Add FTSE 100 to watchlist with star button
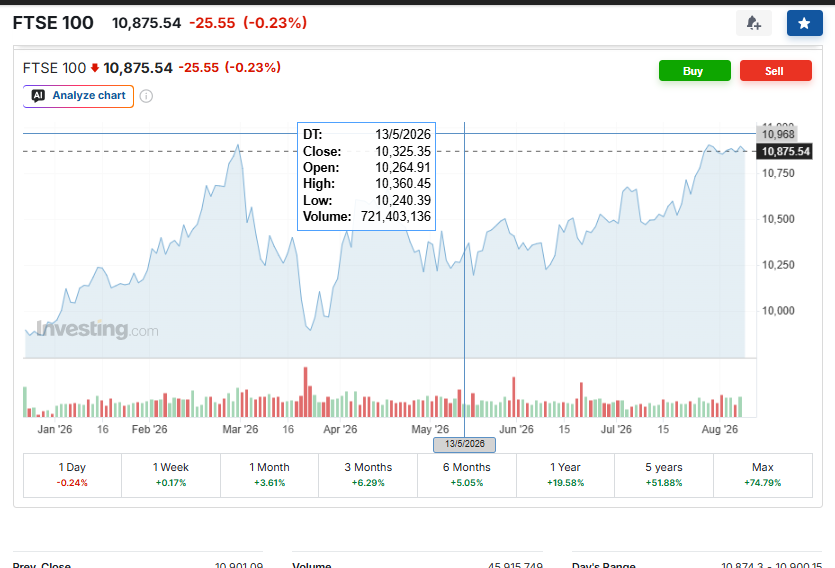Screen dimensions: 835x568 click(x=805, y=23)
